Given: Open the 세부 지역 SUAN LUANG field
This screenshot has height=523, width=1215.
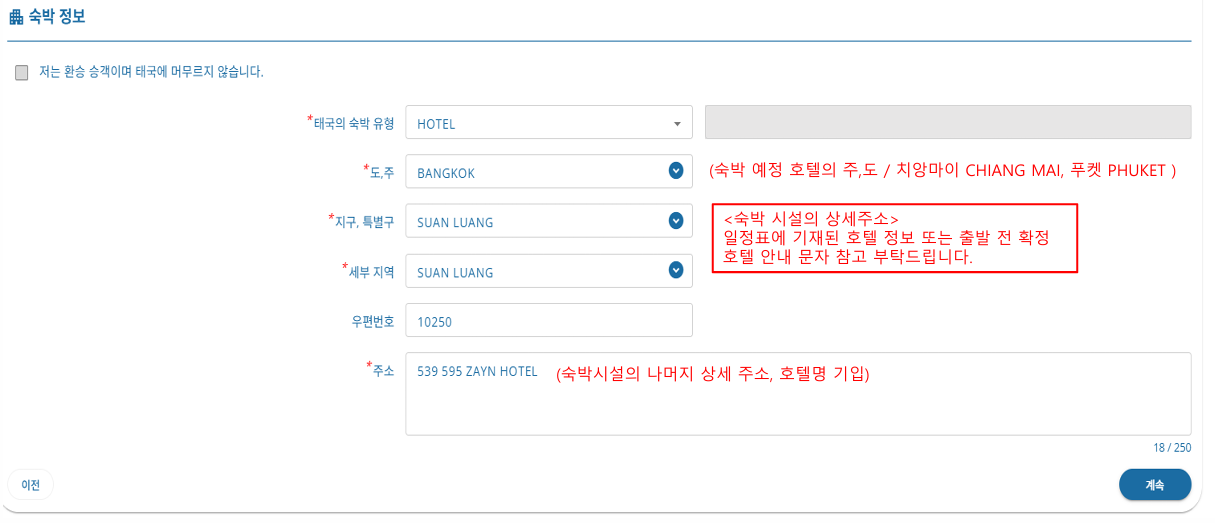Looking at the screenshot, I should click(549, 271).
